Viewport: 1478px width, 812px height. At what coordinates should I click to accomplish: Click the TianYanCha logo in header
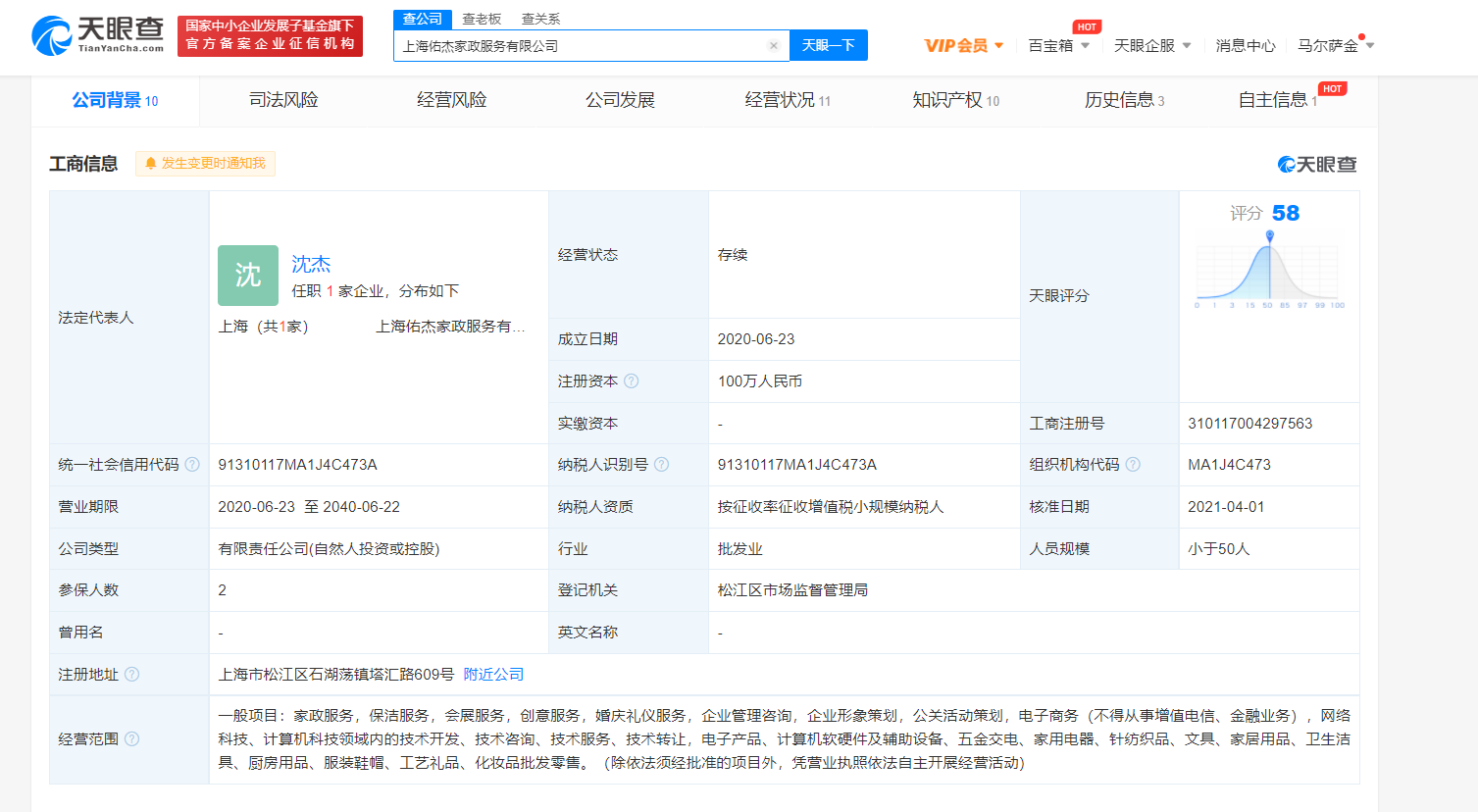click(x=98, y=35)
